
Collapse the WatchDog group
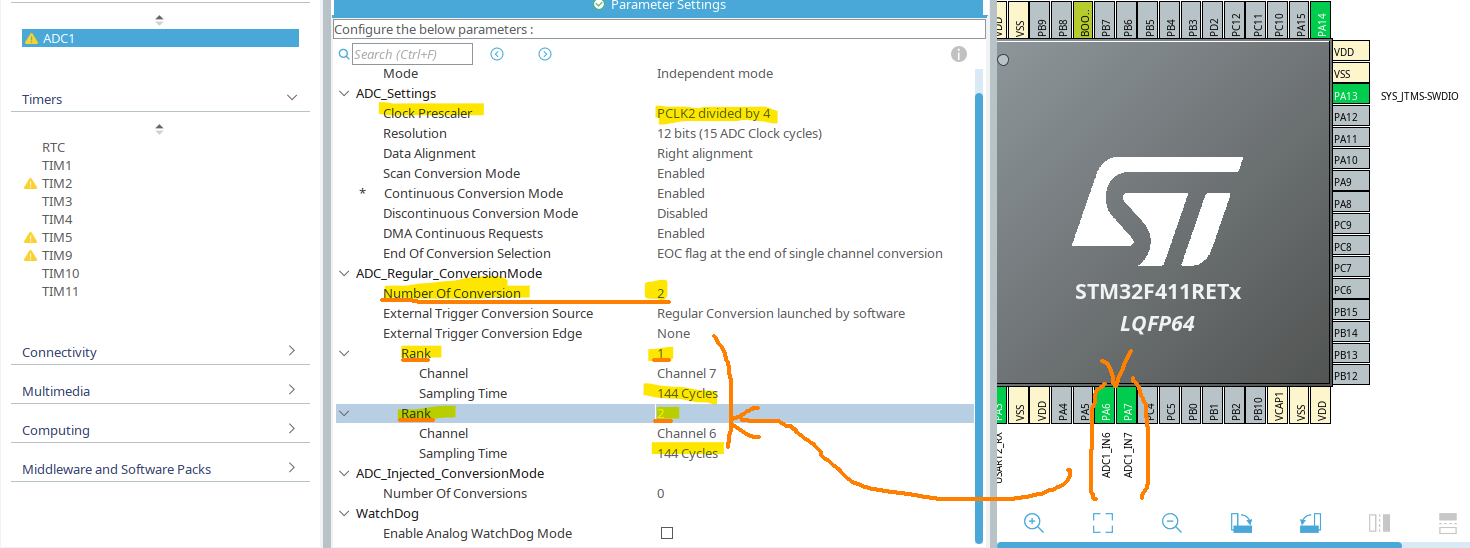[344, 513]
